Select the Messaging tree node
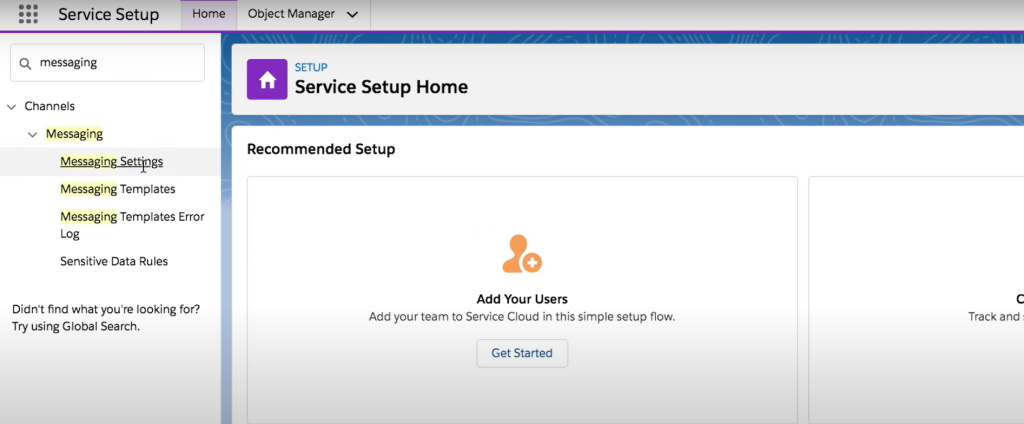 74,134
